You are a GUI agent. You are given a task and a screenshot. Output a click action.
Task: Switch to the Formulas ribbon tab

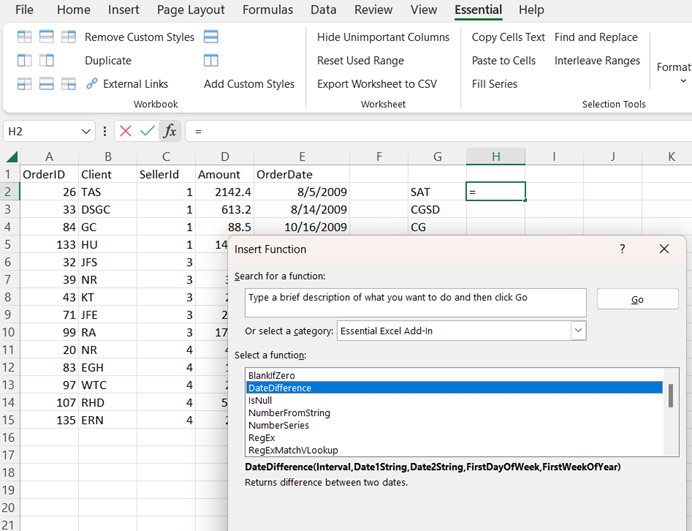[x=267, y=10]
